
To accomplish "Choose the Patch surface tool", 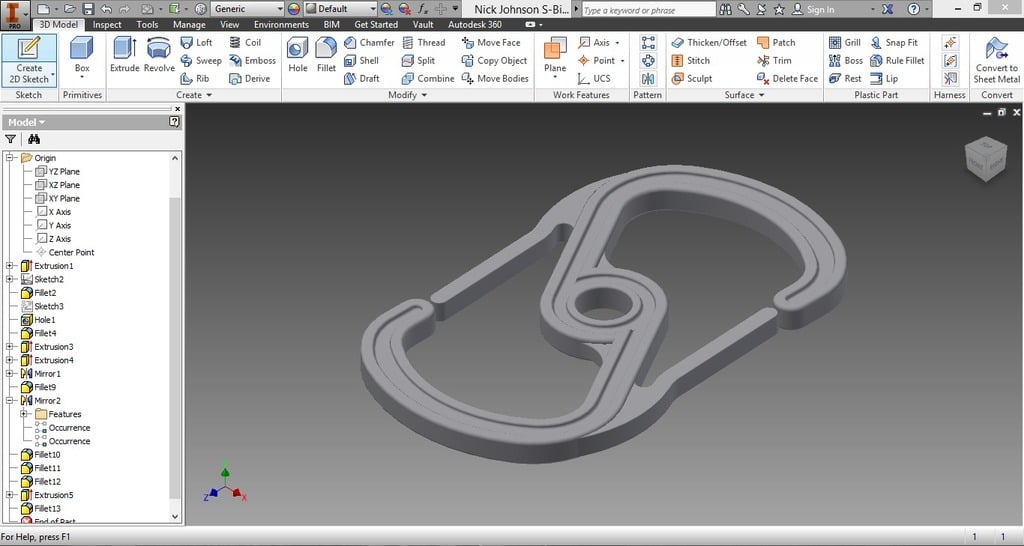I will pos(776,42).
